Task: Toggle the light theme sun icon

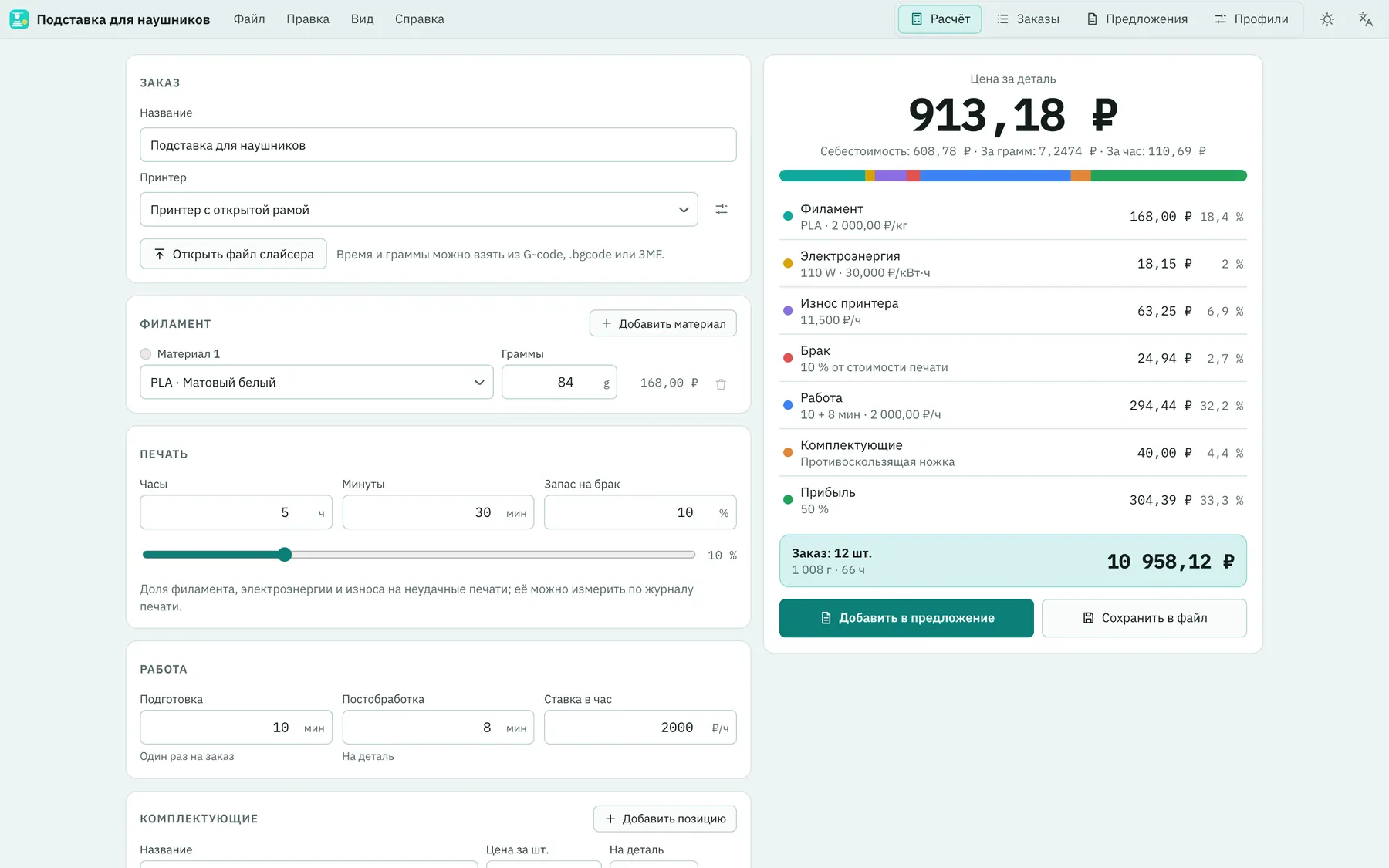Action: (x=1326, y=19)
